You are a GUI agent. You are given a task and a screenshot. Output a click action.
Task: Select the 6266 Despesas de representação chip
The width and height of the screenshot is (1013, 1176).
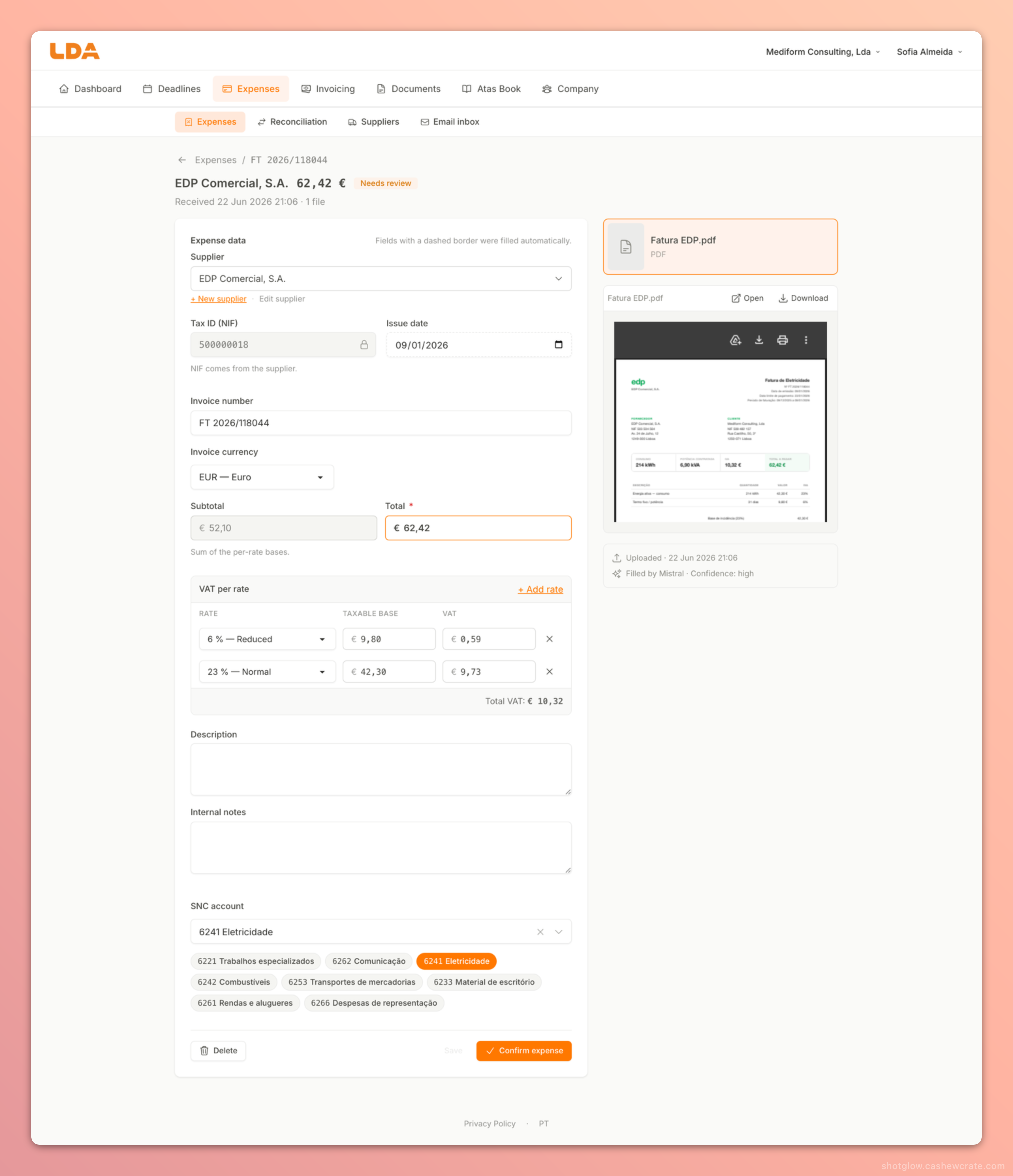374,1003
